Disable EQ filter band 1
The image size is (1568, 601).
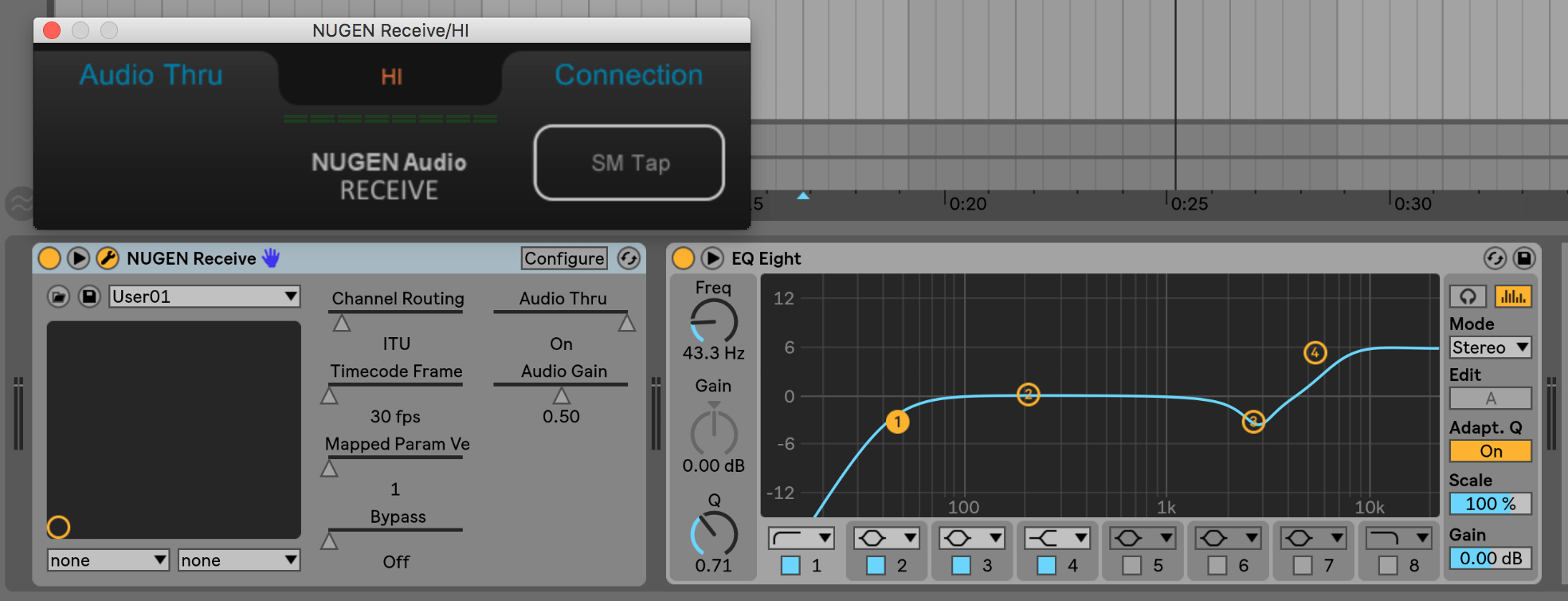point(790,565)
